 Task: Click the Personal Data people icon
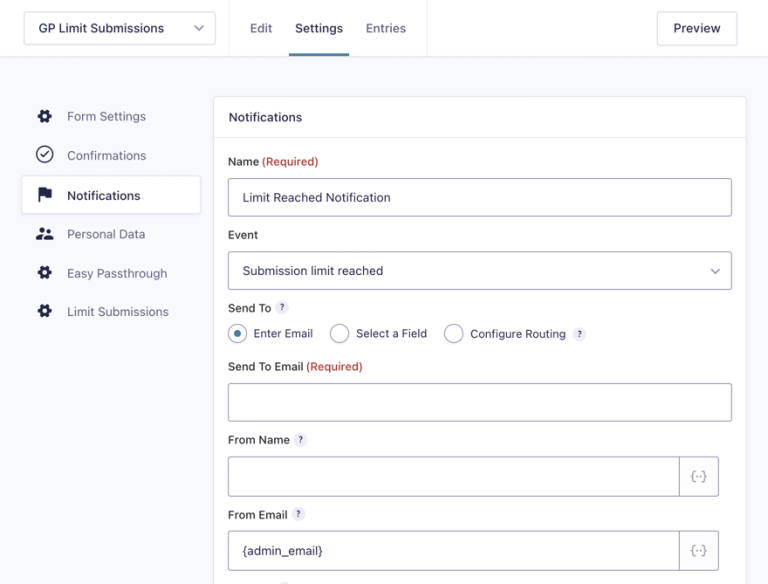pyautogui.click(x=44, y=234)
